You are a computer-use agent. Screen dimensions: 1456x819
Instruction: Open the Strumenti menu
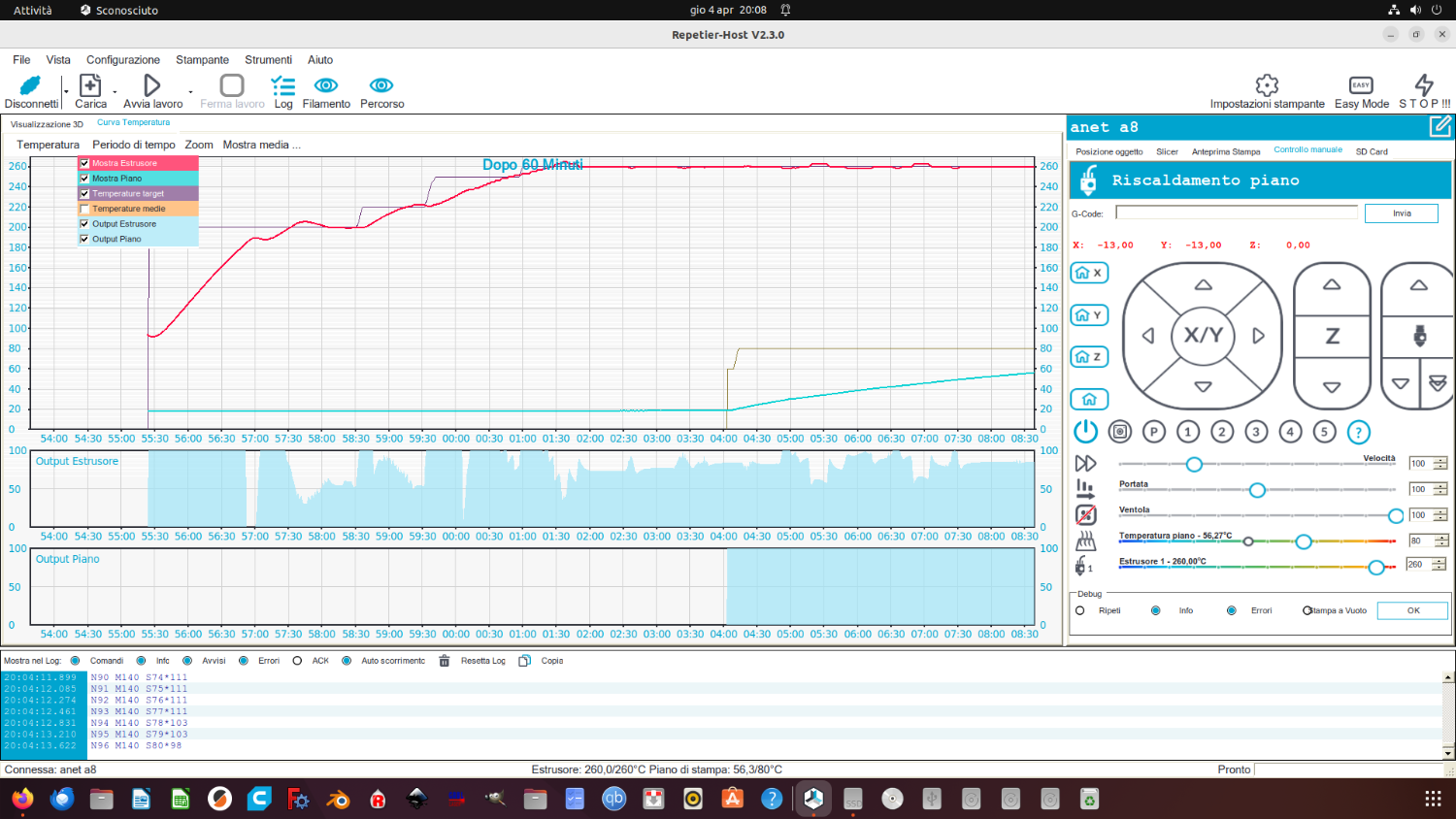tap(268, 60)
